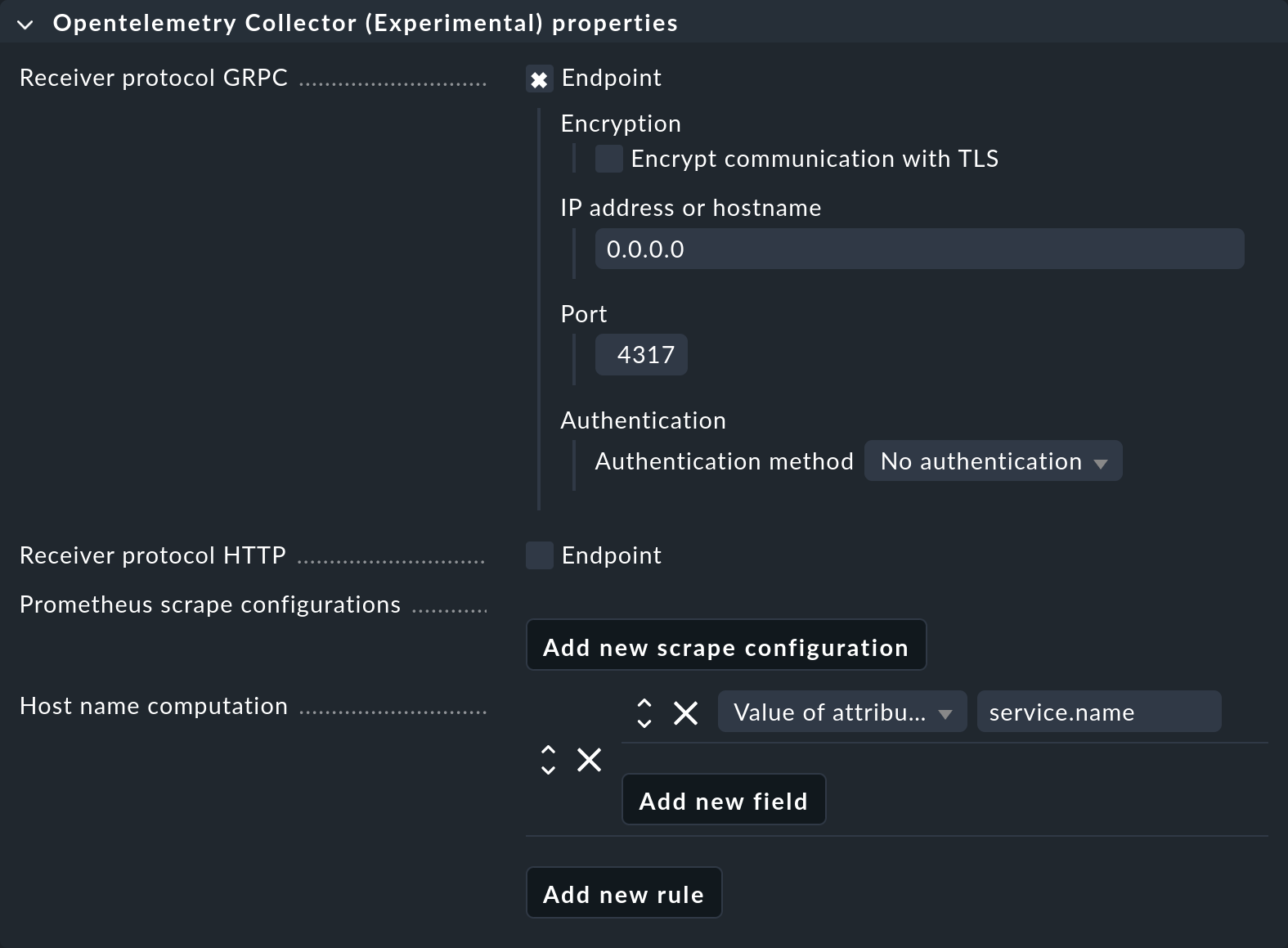Click the service.name text field
1288x948 pixels.
click(x=1099, y=712)
